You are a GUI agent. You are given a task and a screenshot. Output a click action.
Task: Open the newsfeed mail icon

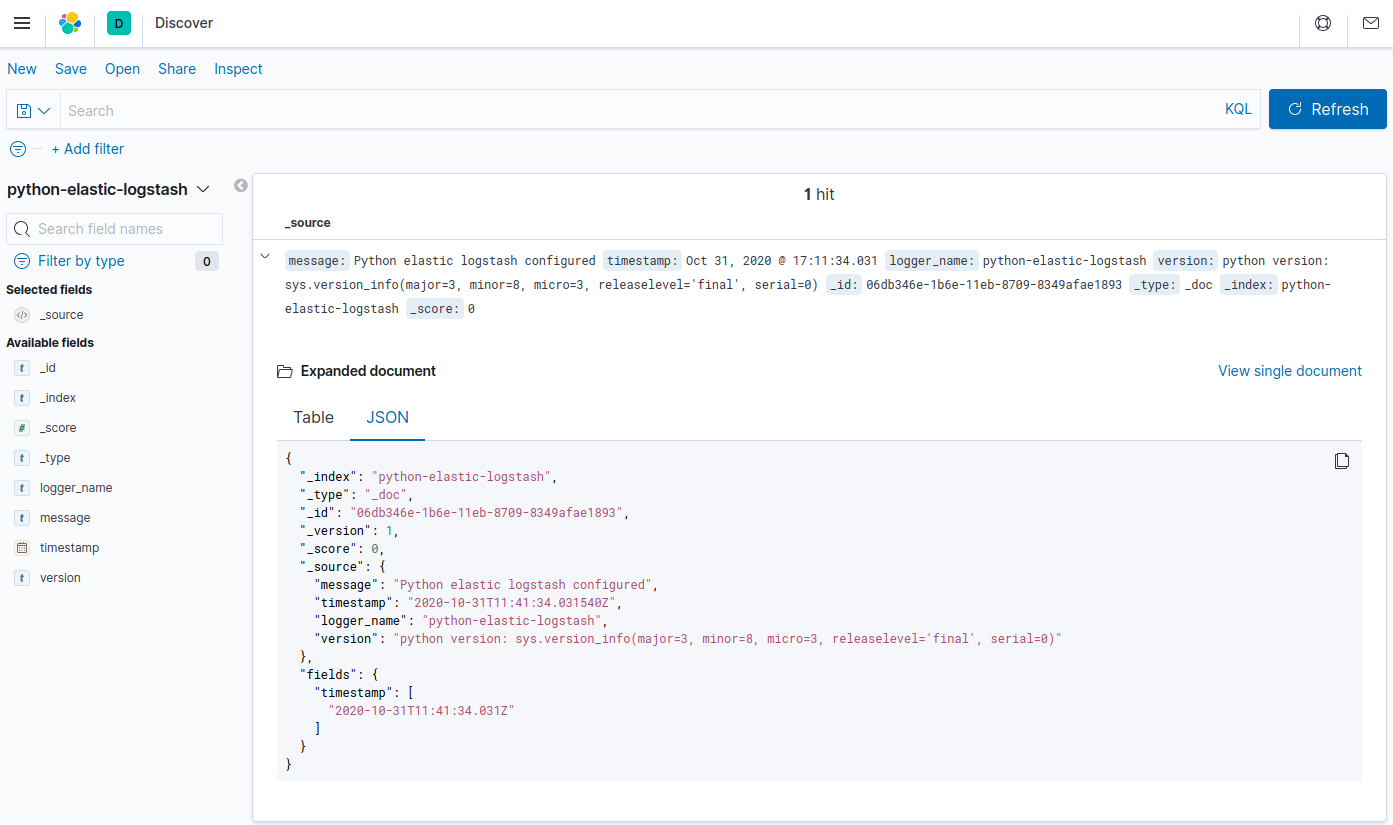[x=1370, y=23]
